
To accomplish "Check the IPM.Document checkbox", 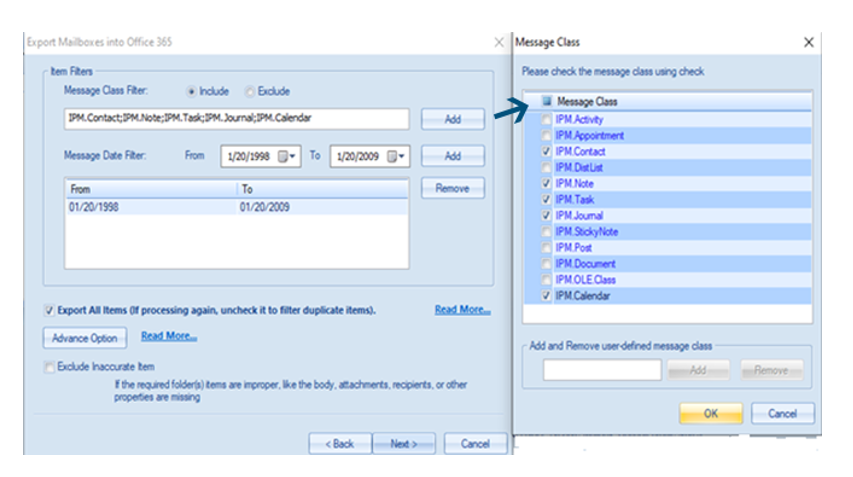I will tap(546, 264).
